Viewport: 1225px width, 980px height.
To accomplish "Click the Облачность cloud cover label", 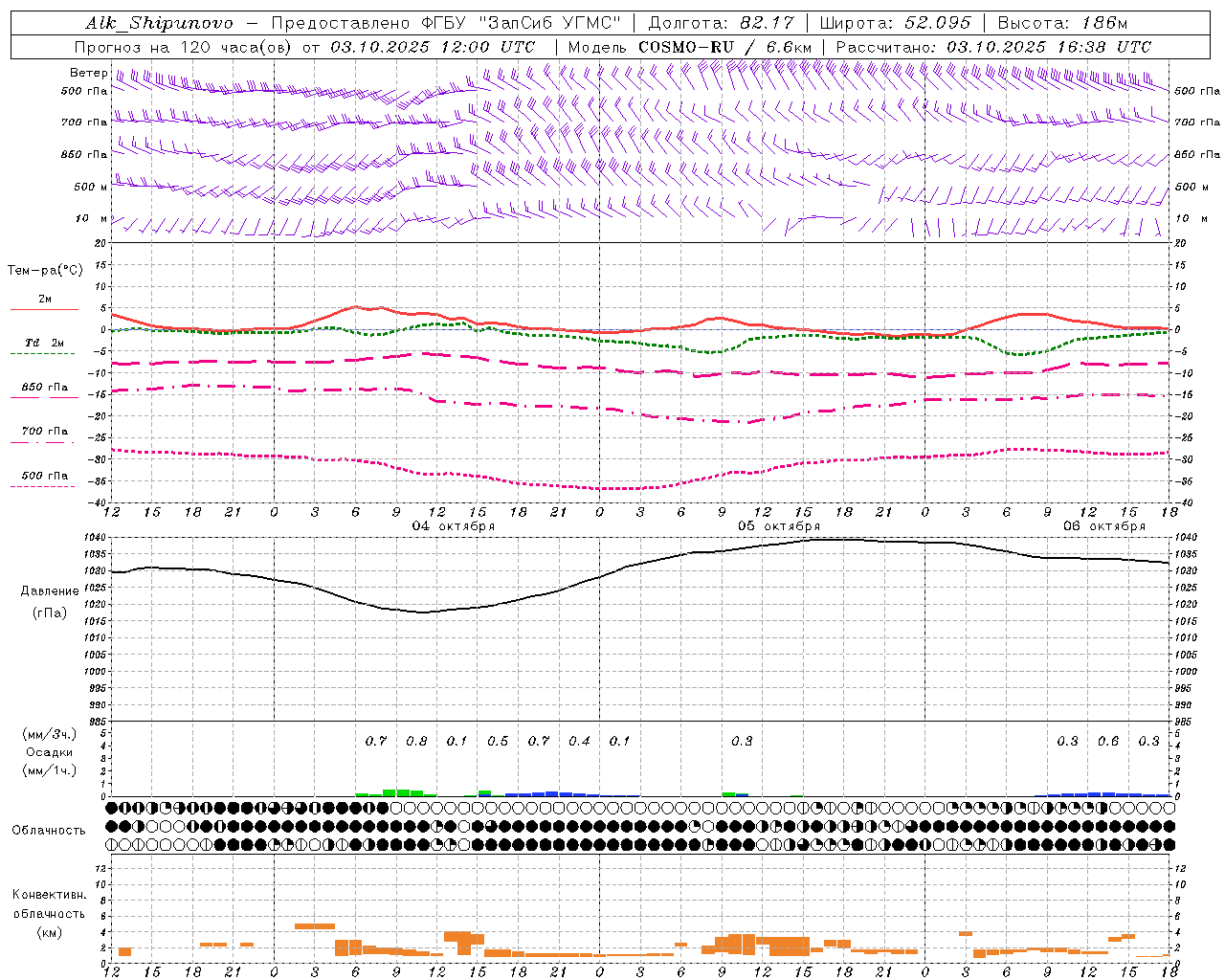I will point(49,830).
